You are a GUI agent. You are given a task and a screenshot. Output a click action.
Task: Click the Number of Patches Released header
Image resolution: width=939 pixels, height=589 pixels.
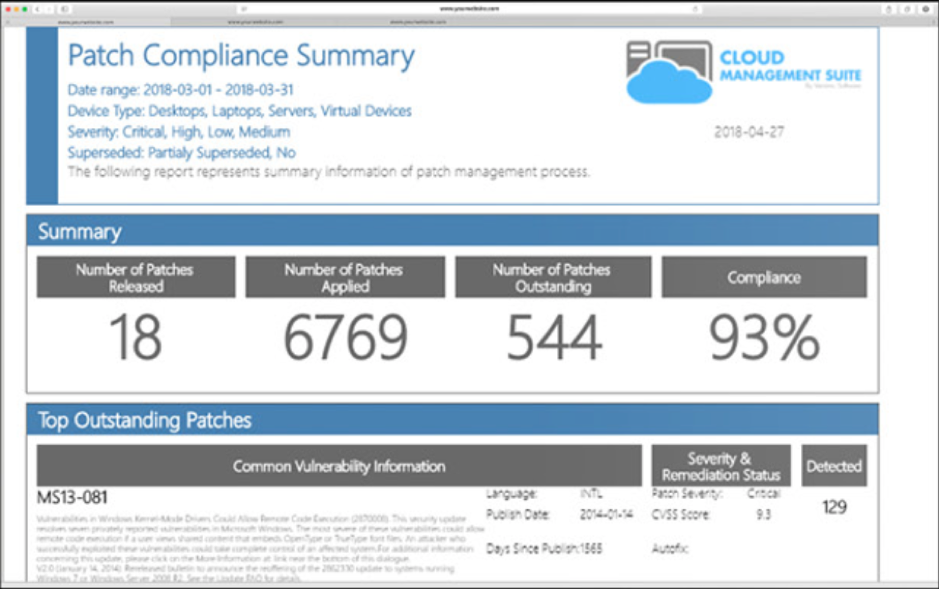[136, 277]
